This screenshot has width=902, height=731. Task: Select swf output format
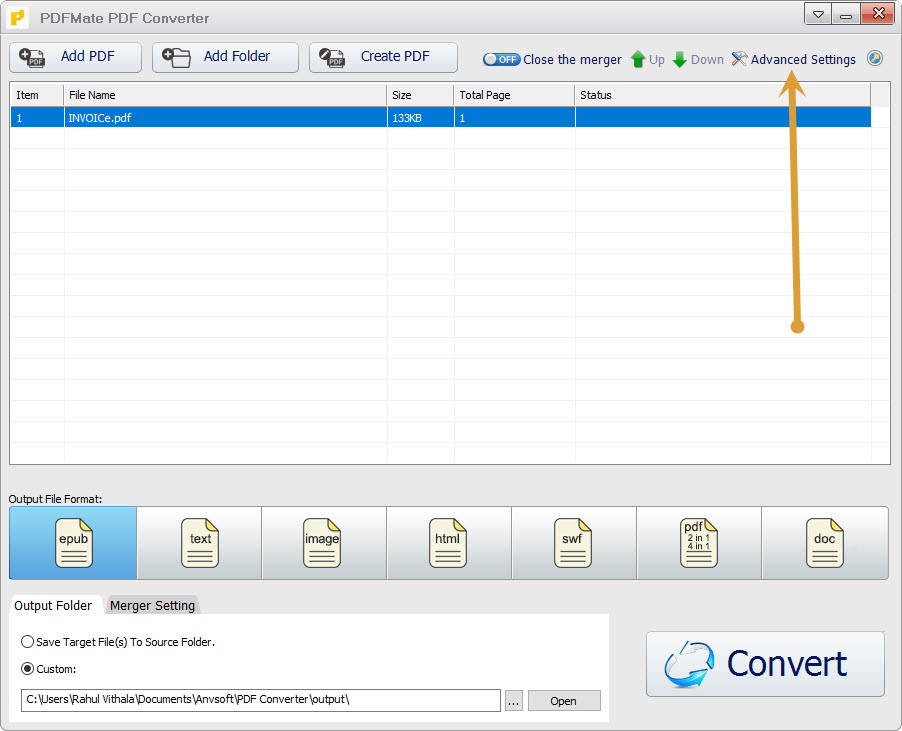click(574, 543)
